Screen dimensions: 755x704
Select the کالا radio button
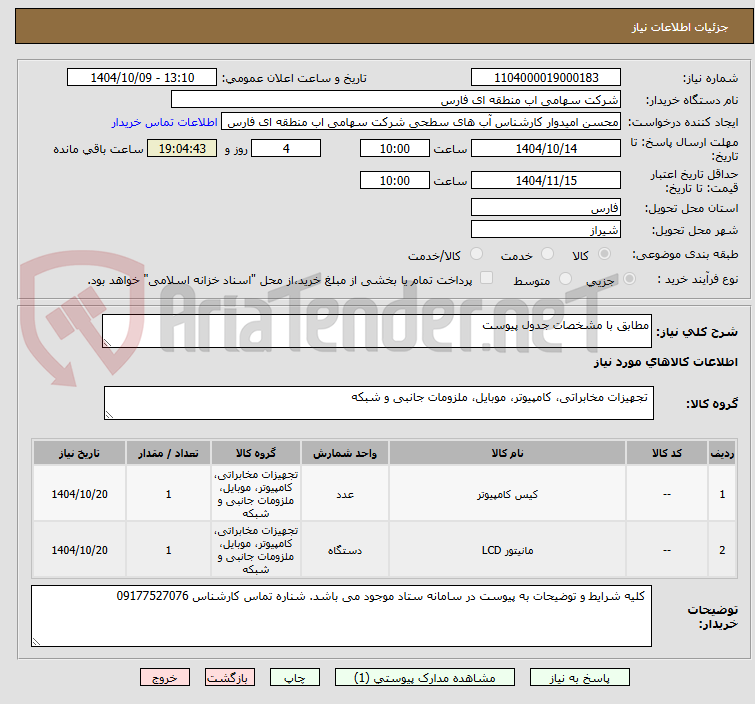pos(604,254)
